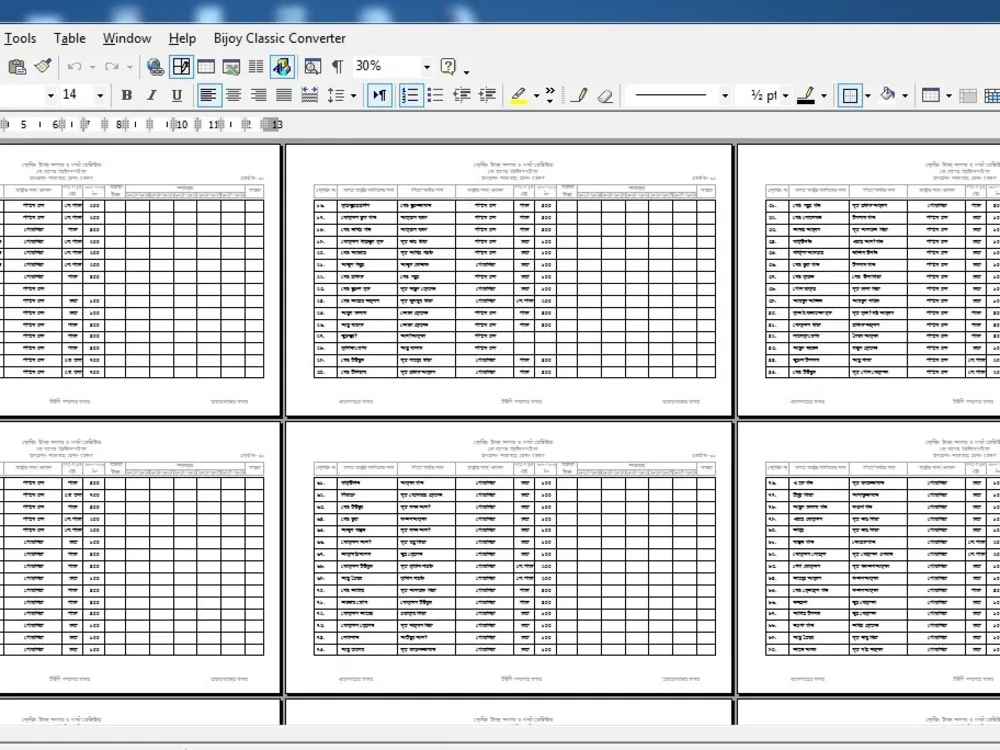Screen dimensions: 1000x750
Task: Toggle Show/Hide paragraph marks
Action: [337, 66]
